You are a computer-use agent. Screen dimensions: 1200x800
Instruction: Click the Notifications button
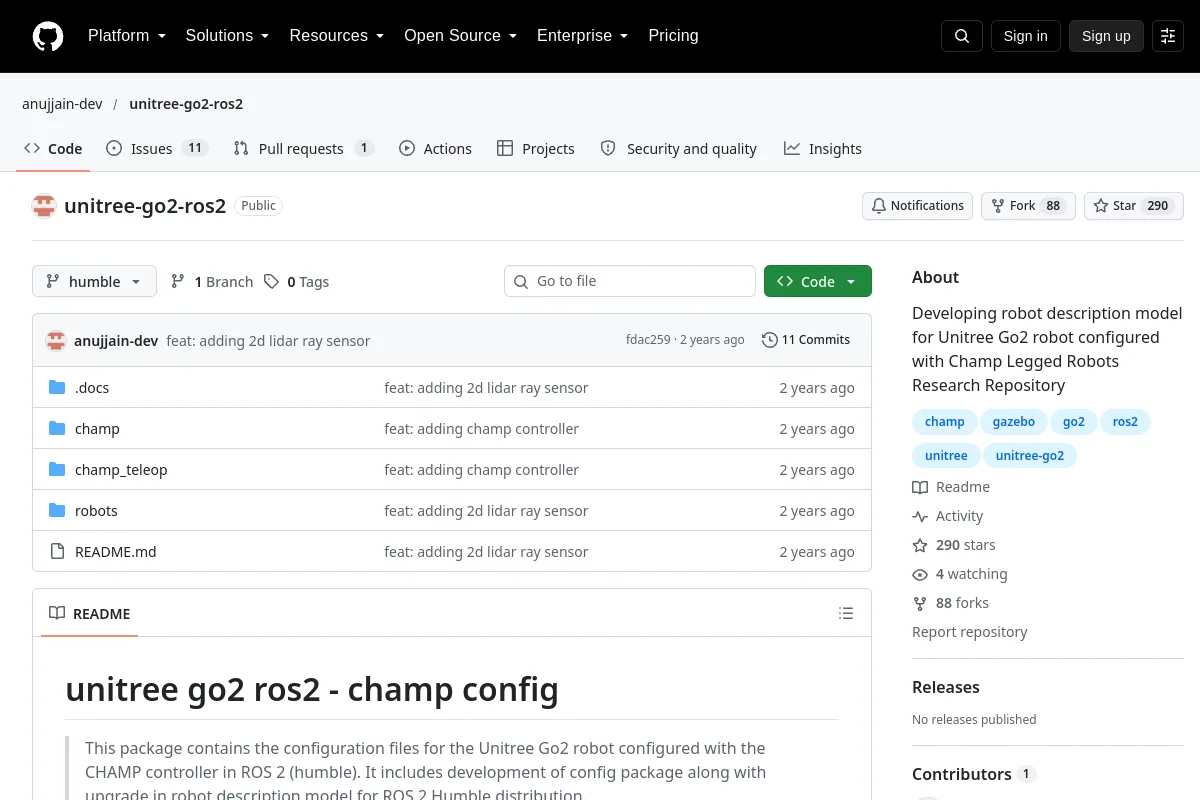917,206
